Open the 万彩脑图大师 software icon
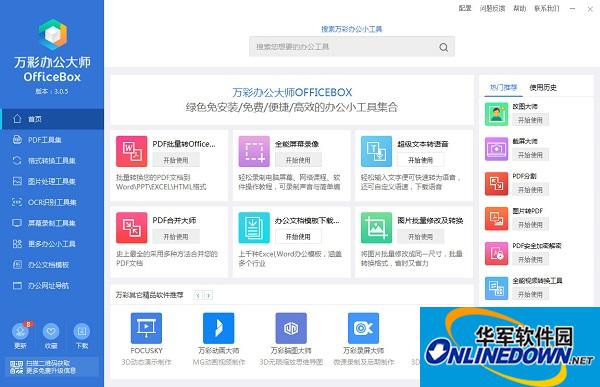The image size is (600, 387). click(291, 328)
